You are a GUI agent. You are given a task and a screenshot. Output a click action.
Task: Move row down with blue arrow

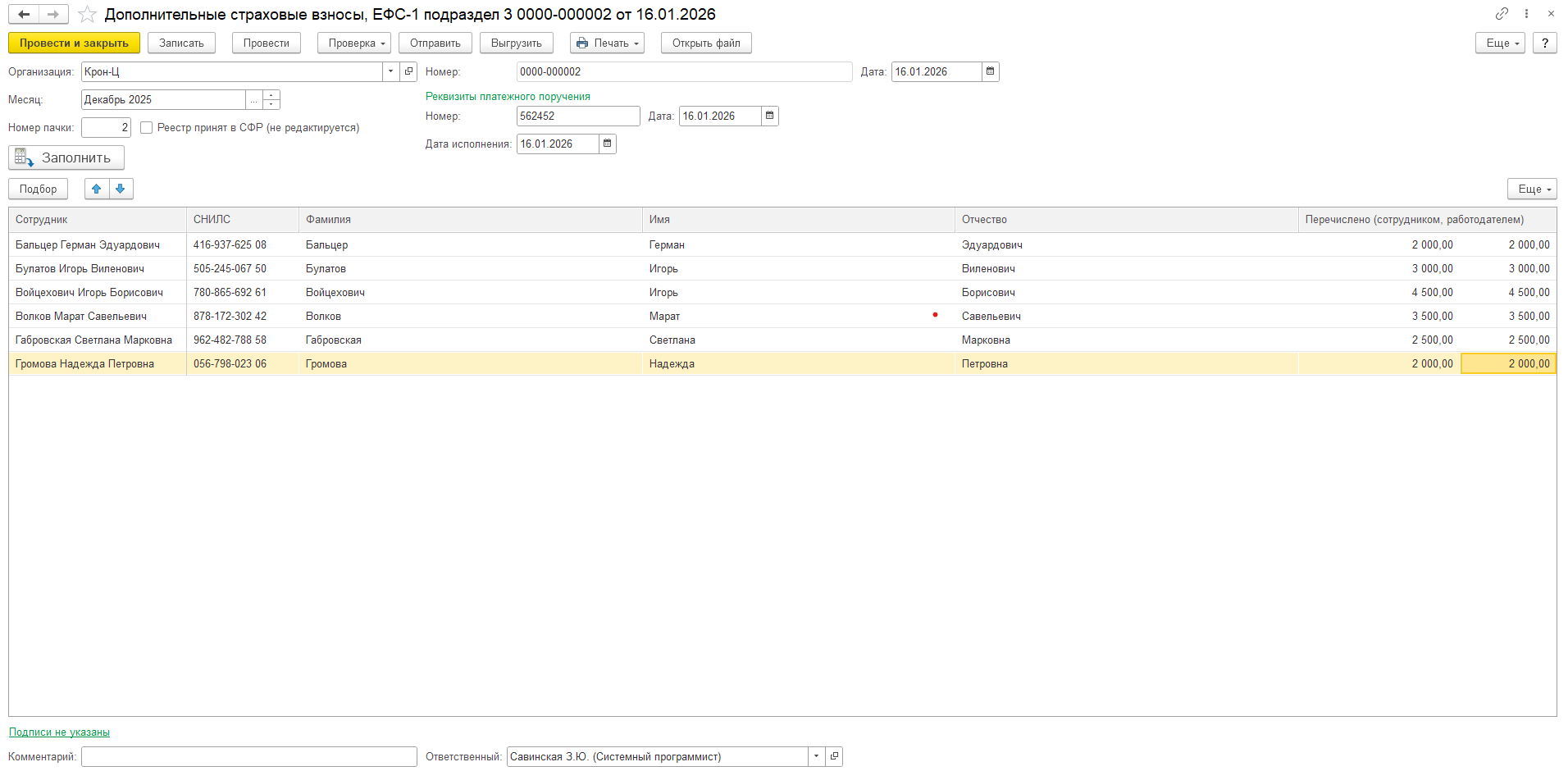click(x=121, y=189)
